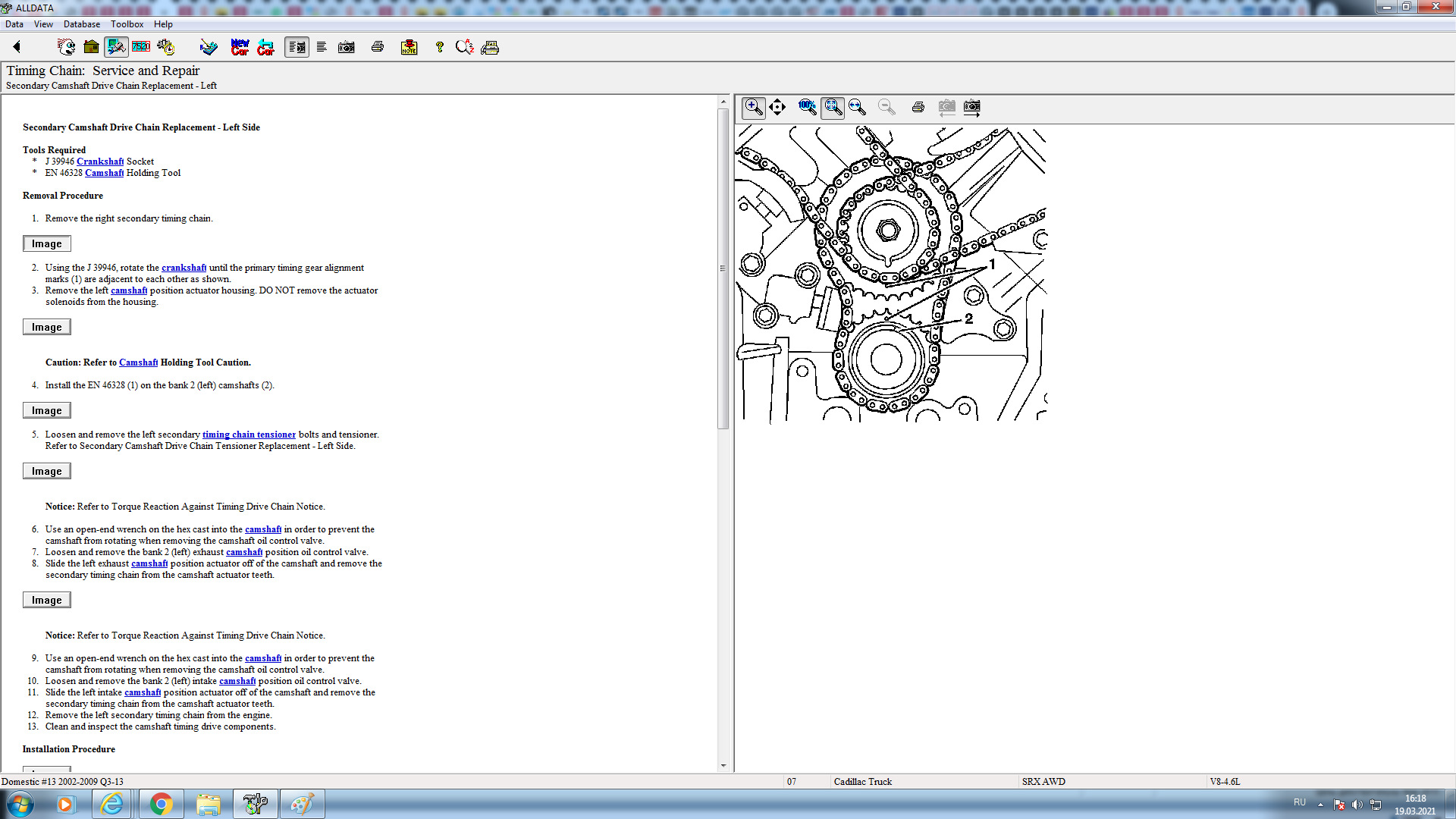Toggle the text-with-image layout button

click(x=297, y=47)
